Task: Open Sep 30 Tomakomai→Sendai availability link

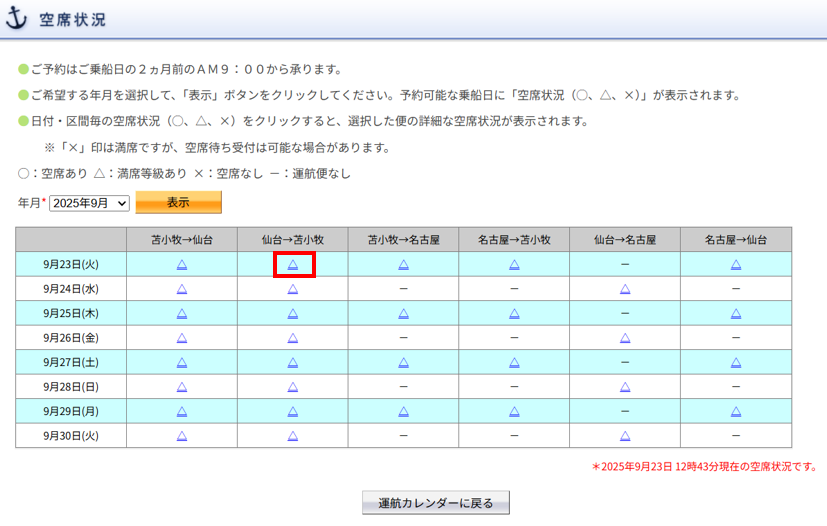Action: tap(181, 436)
